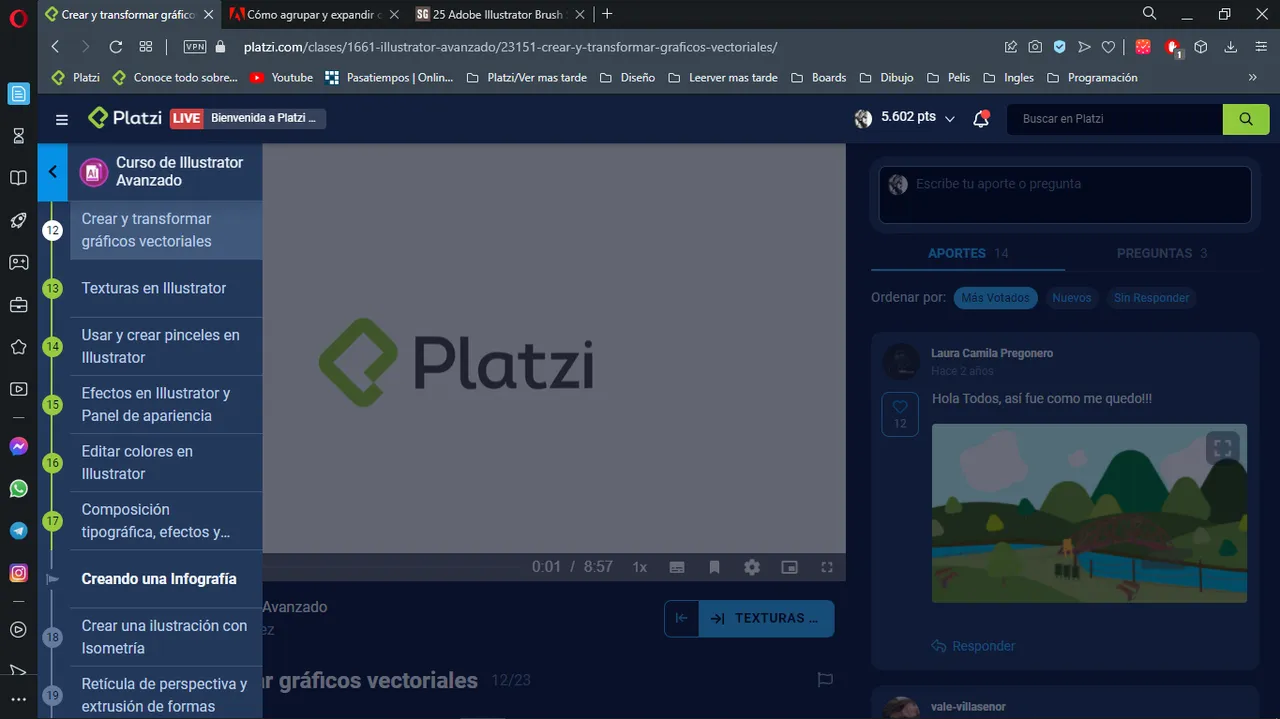The image size is (1280, 719).
Task: Go to the next class TEXTURAS
Action: pos(767,618)
